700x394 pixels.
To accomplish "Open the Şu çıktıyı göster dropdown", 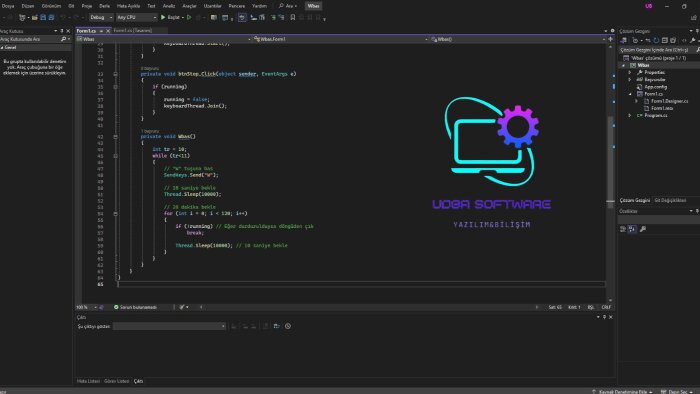I will point(169,326).
